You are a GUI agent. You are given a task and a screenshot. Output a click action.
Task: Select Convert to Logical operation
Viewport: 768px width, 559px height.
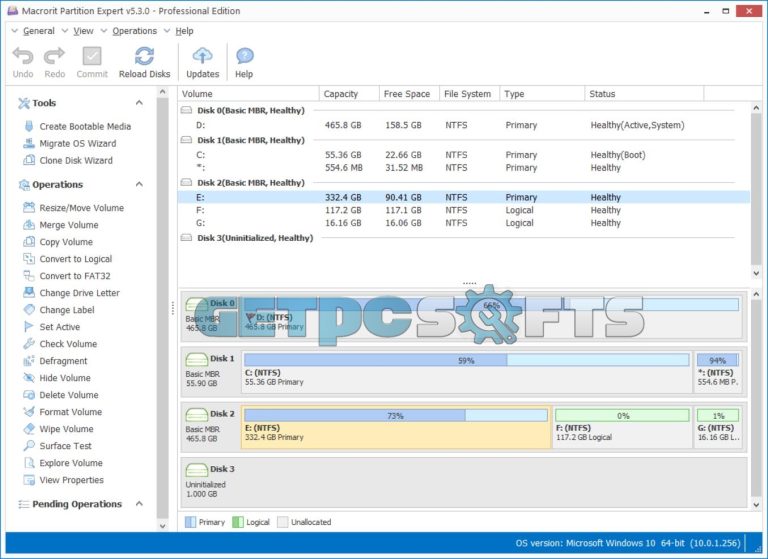point(68,259)
